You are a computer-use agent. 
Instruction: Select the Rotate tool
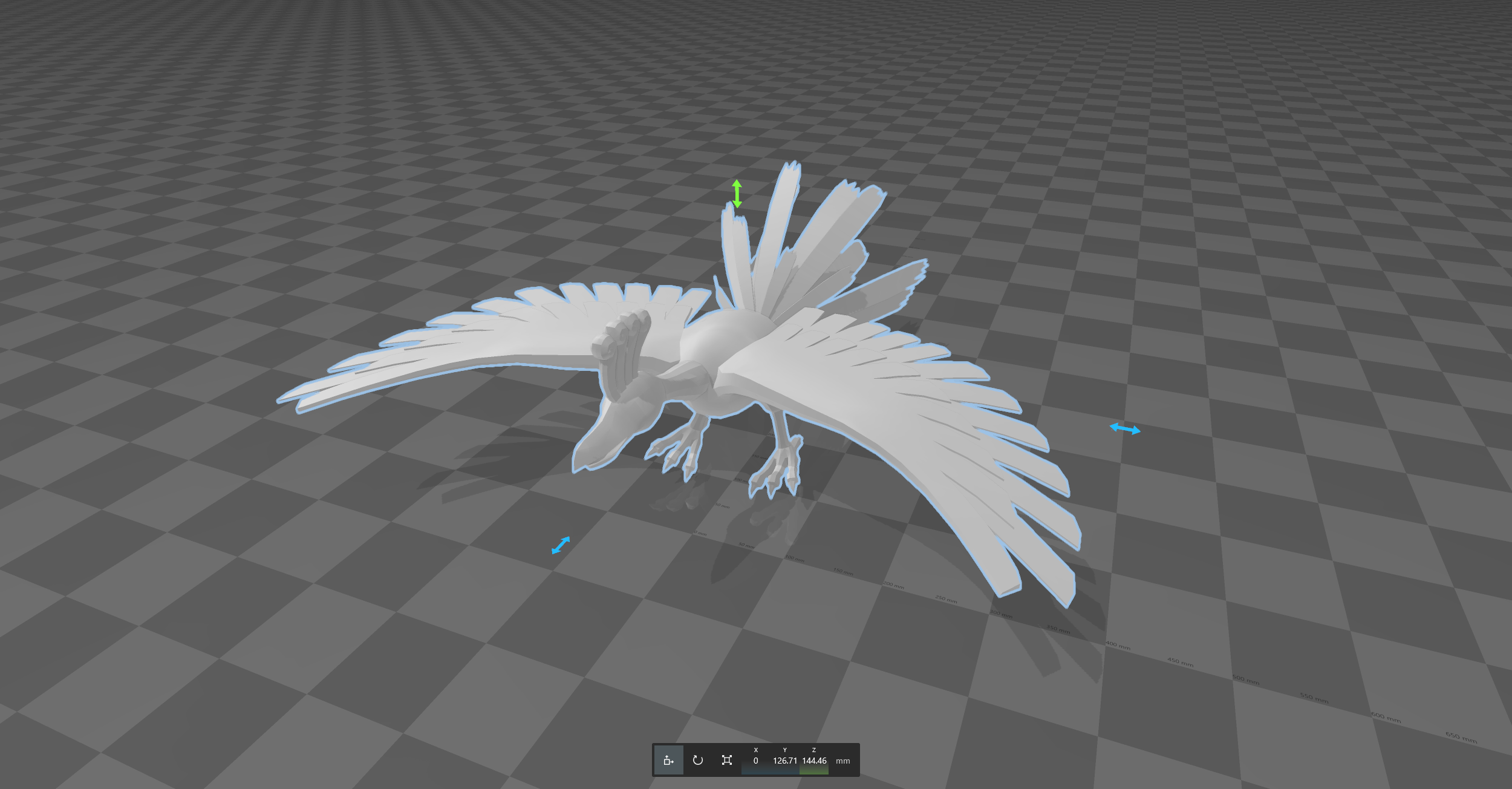697,760
